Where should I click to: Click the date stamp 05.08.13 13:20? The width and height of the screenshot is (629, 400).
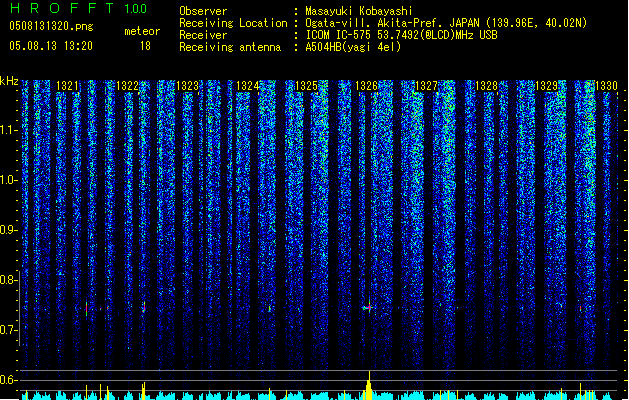point(51,46)
